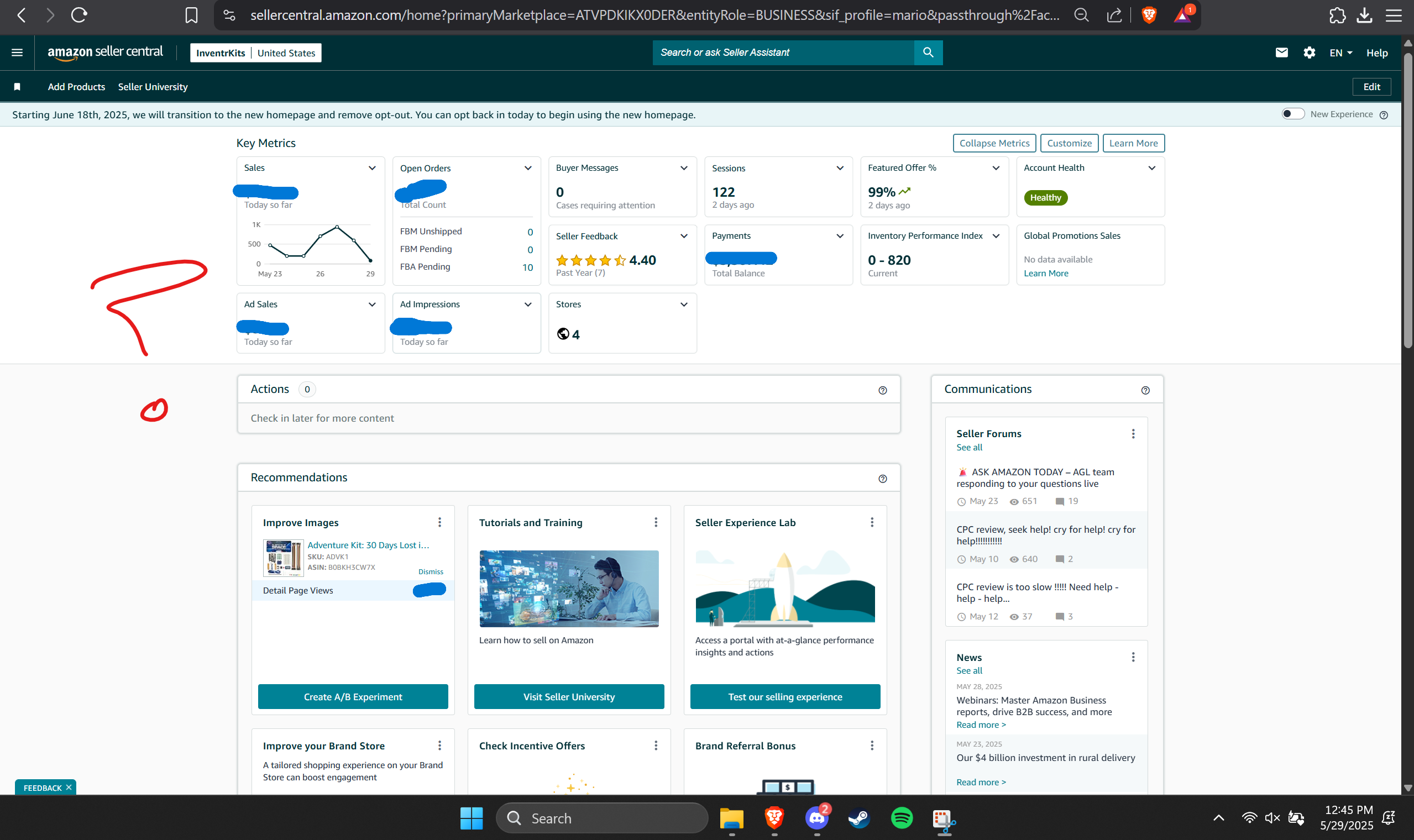The width and height of the screenshot is (1414, 840).
Task: Click the browser share icon
Action: tap(1114, 15)
